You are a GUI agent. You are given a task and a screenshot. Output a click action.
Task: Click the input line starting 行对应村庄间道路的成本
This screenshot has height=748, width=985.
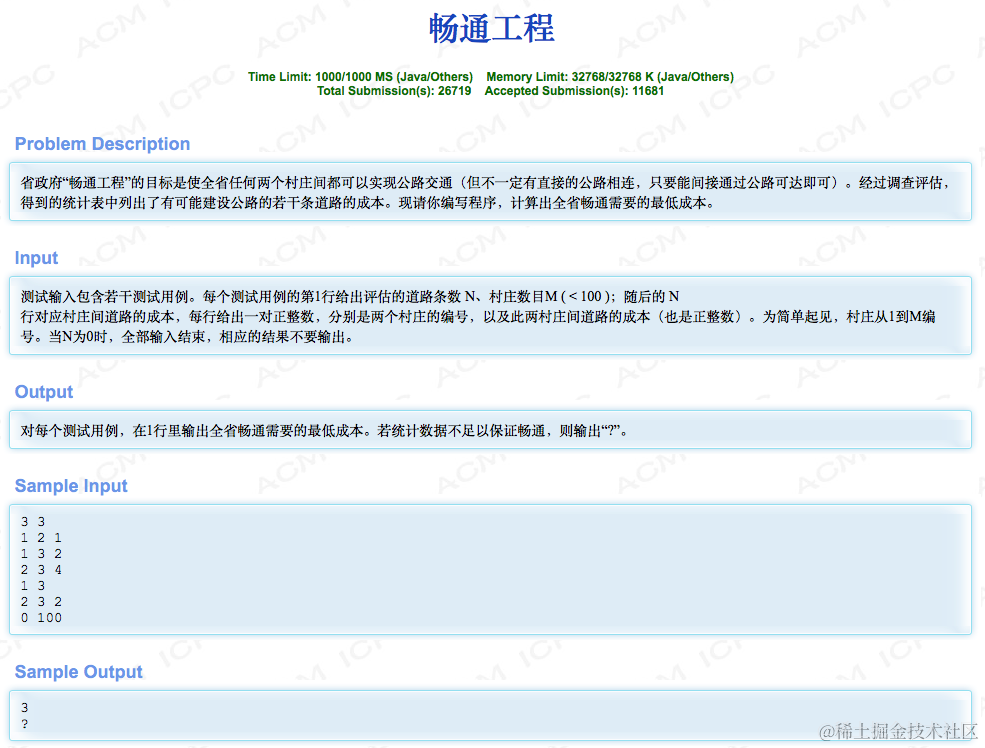pos(478,317)
